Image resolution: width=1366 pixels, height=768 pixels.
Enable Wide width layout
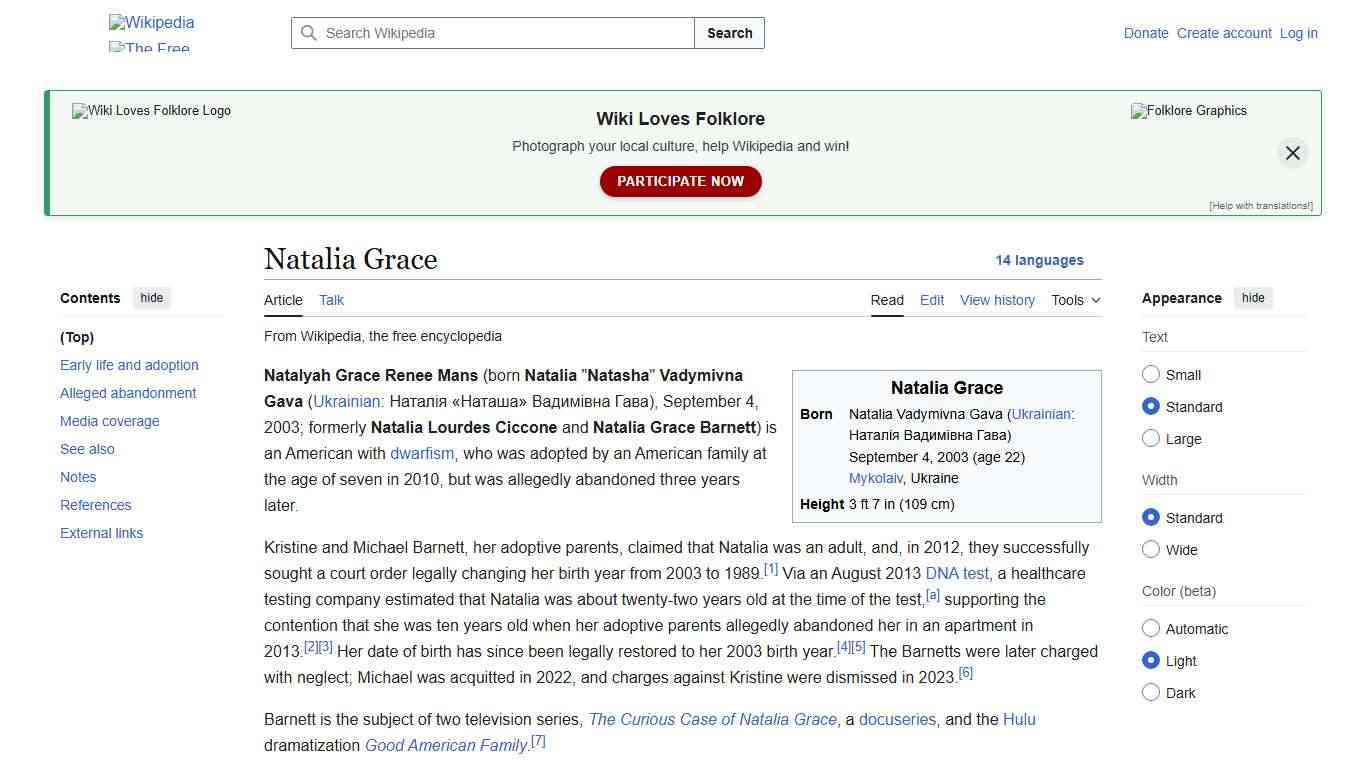(1151, 549)
